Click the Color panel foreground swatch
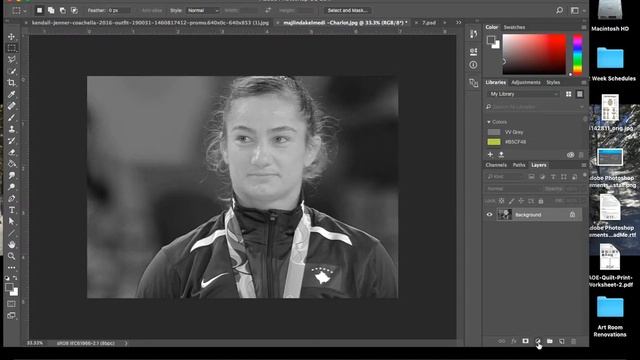 click(x=491, y=40)
